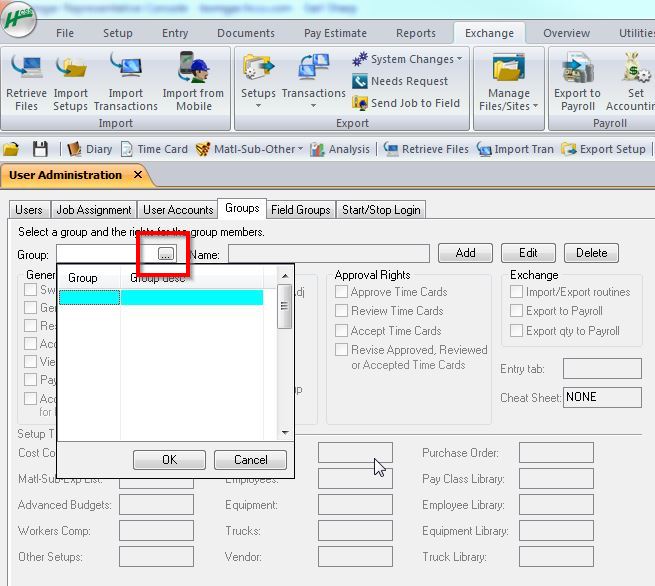Open the Setup ribbon tab
This screenshot has height=586, width=655.
118,33
